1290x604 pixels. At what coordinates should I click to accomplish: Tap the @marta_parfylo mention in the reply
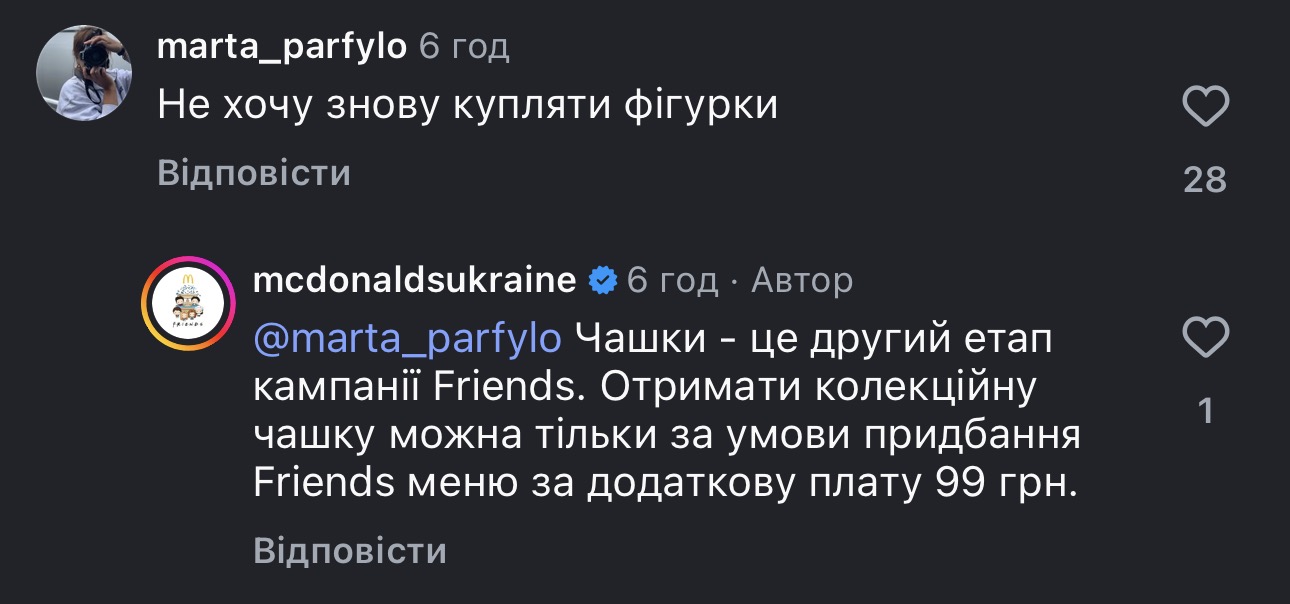(408, 339)
